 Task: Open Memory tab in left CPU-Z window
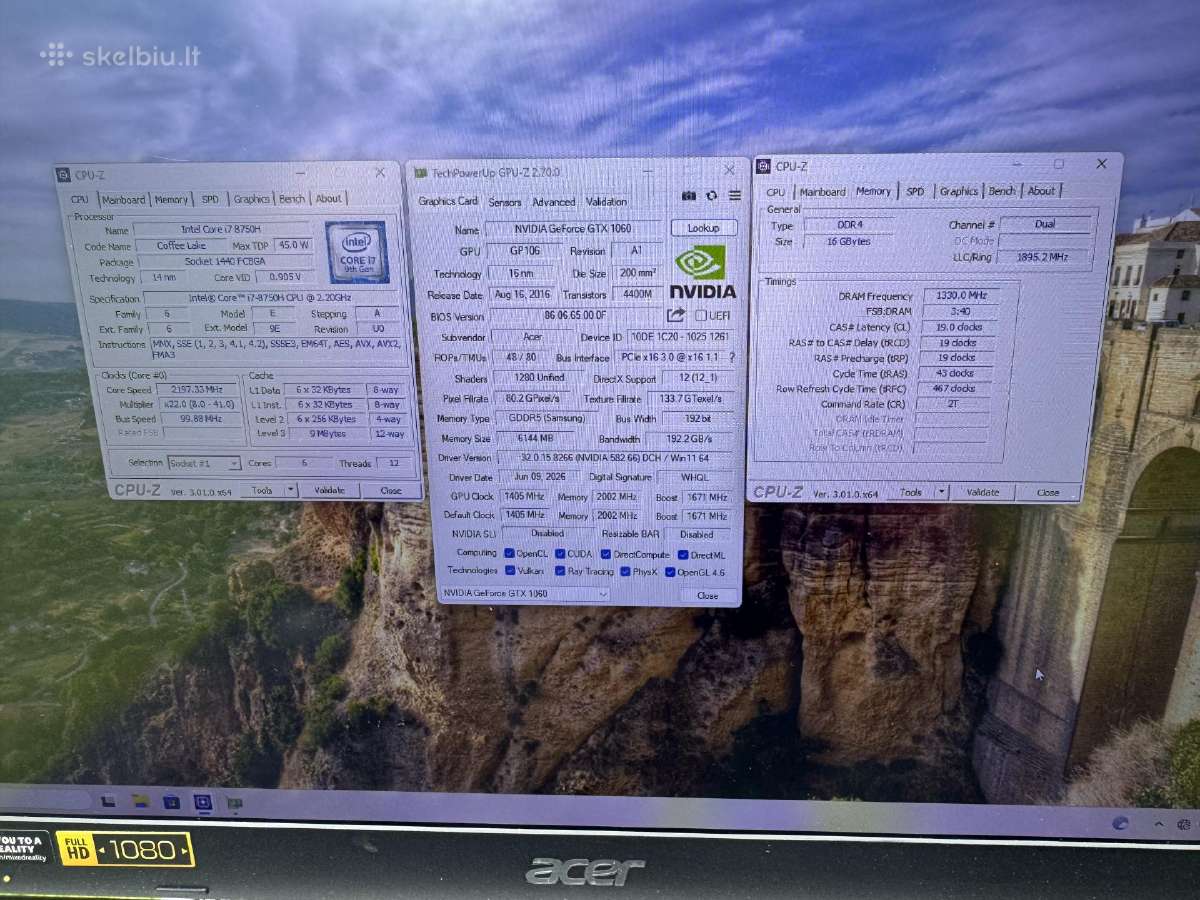point(171,199)
